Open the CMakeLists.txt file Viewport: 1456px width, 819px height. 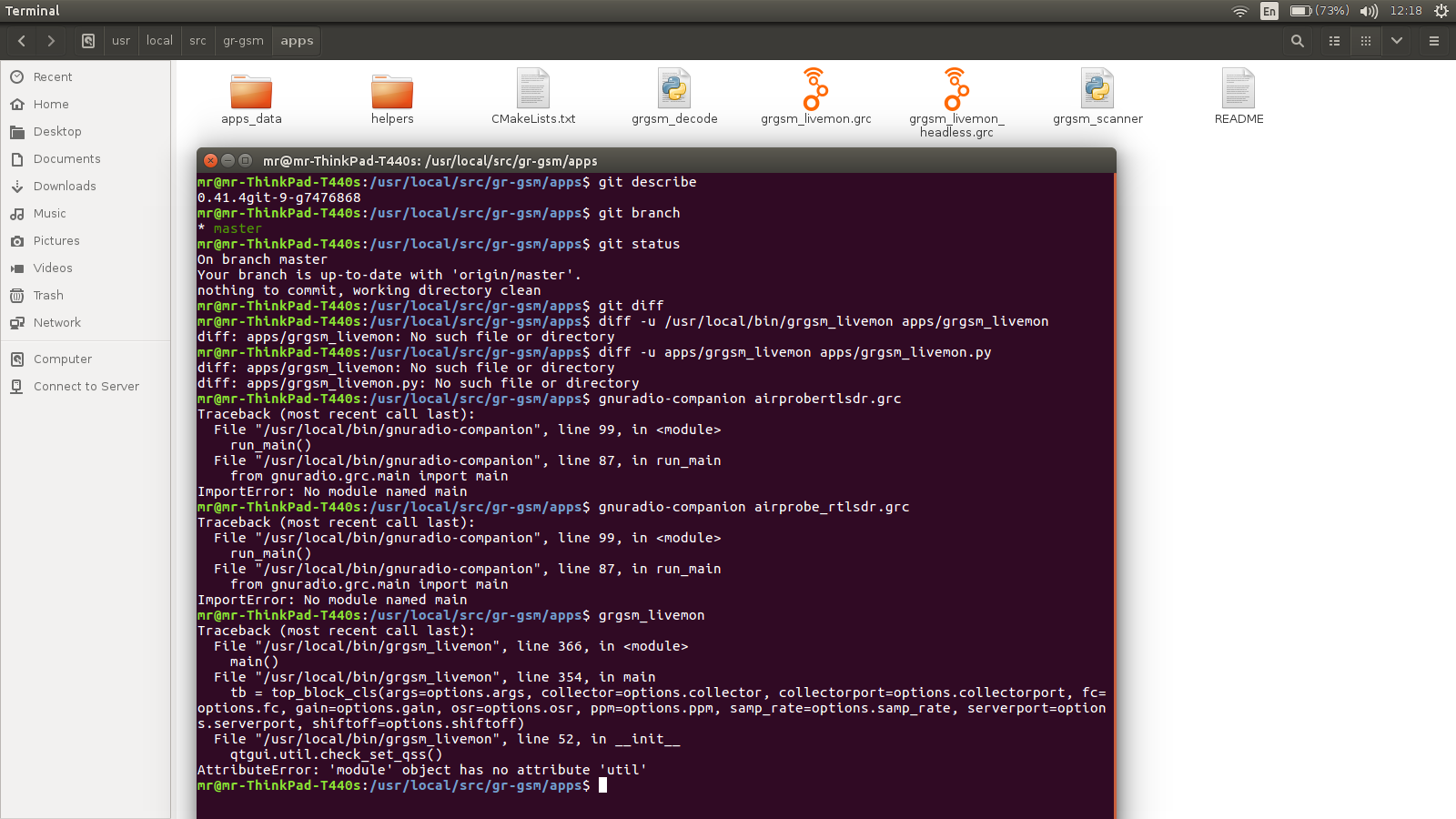coord(532,91)
